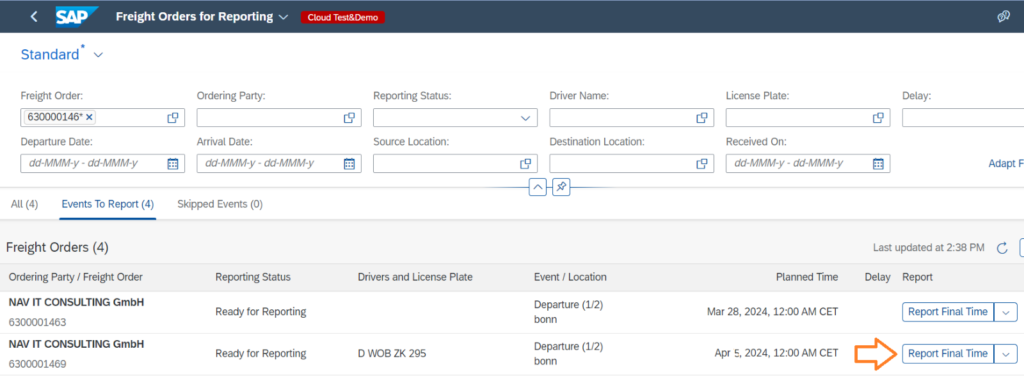
Task: Click the Event / Location column header
Action: click(x=570, y=277)
